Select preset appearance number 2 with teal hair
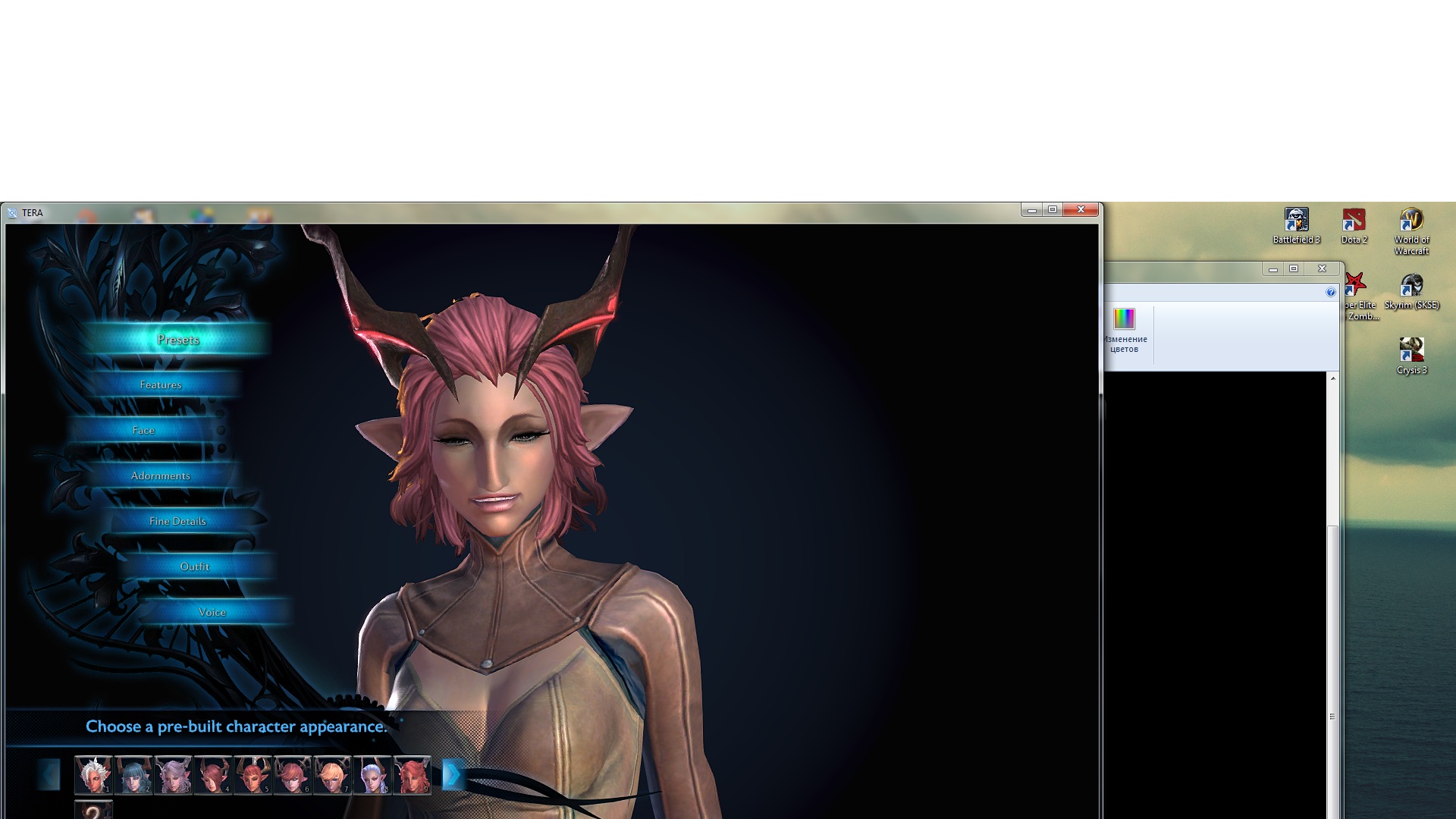Image resolution: width=1456 pixels, height=819 pixels. coord(133,774)
